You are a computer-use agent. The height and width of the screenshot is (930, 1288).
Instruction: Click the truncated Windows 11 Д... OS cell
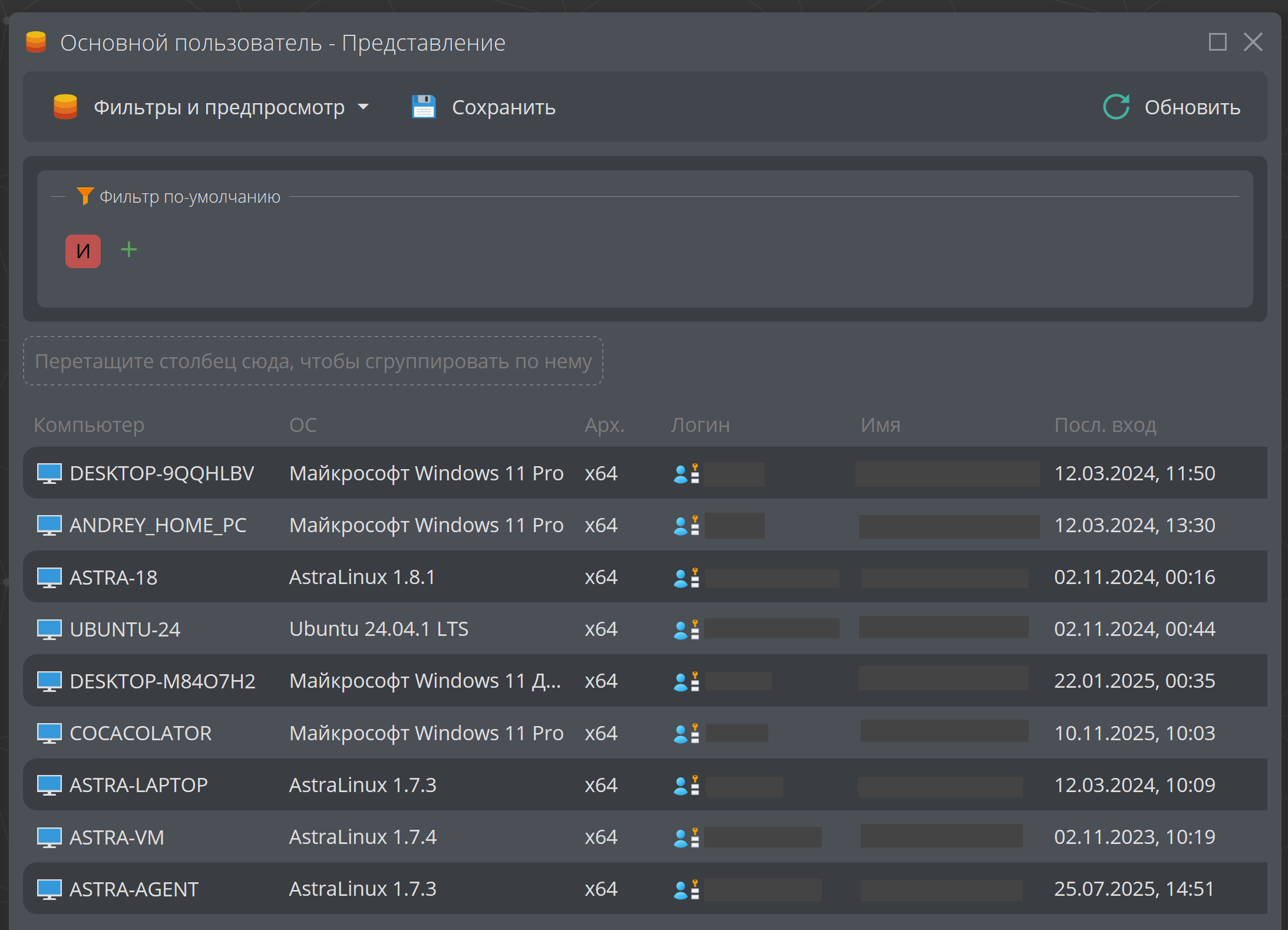[x=425, y=681]
